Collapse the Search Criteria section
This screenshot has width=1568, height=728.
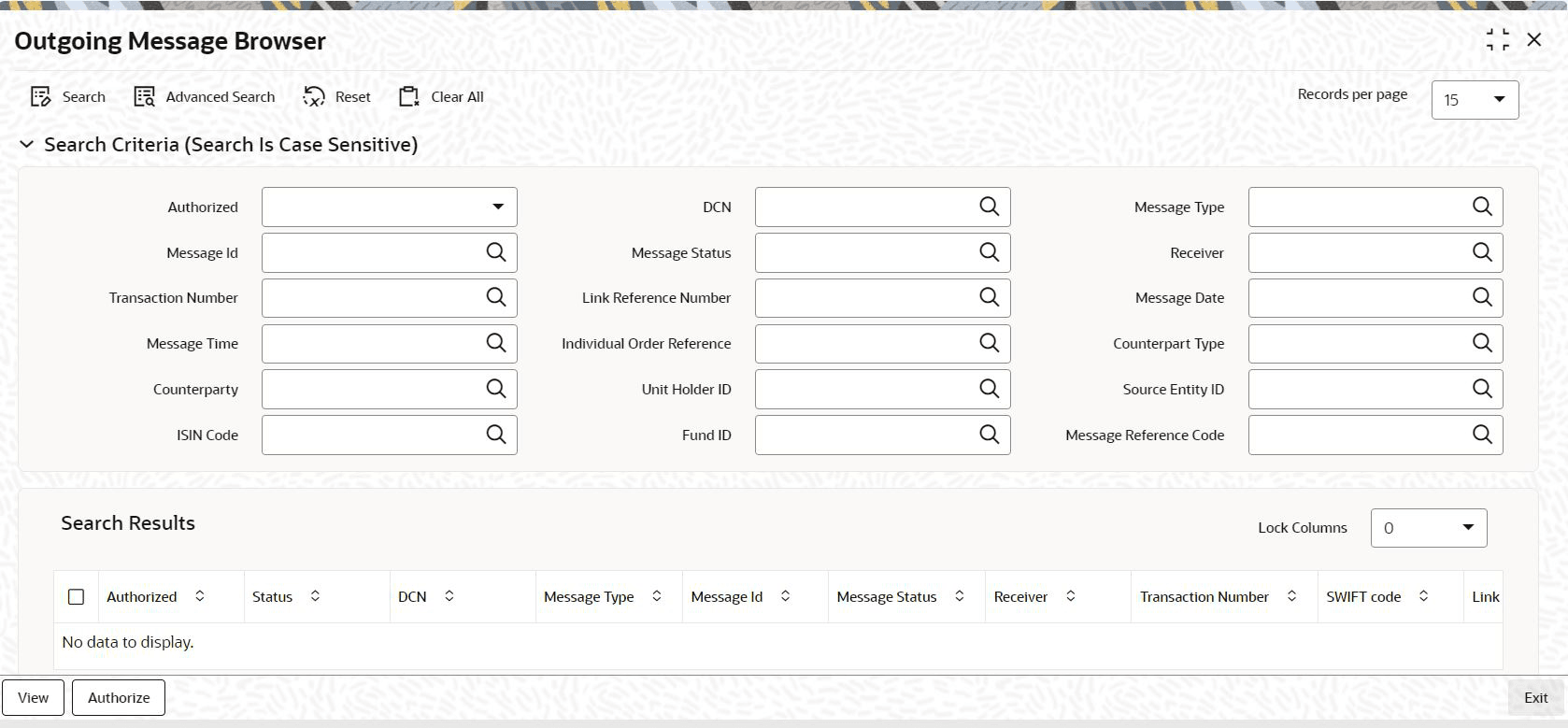[x=27, y=145]
